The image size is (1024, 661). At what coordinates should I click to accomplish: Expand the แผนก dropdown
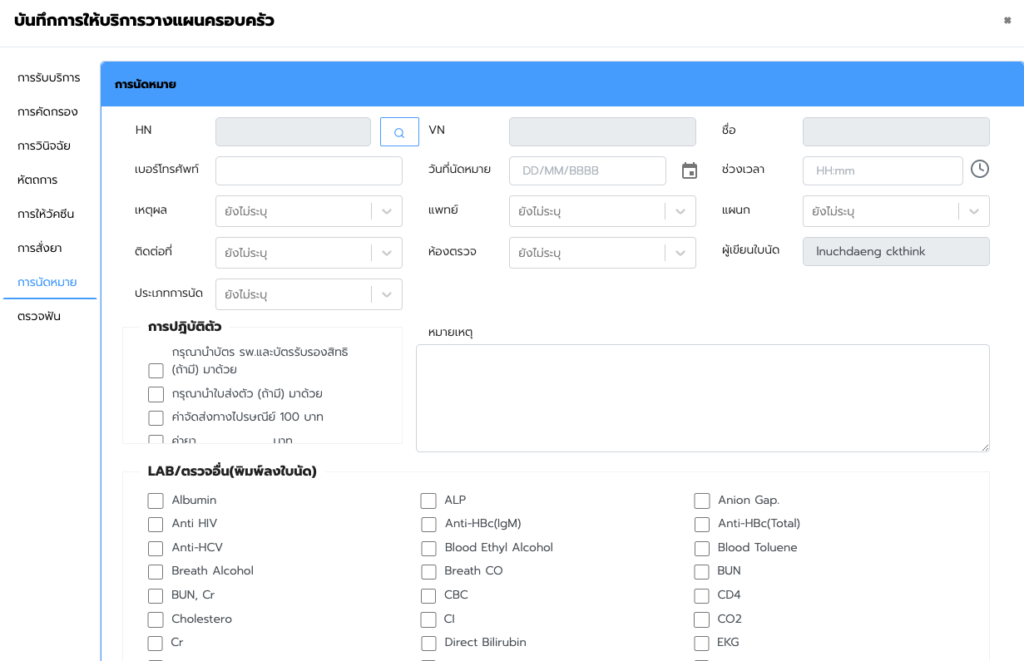coord(895,212)
